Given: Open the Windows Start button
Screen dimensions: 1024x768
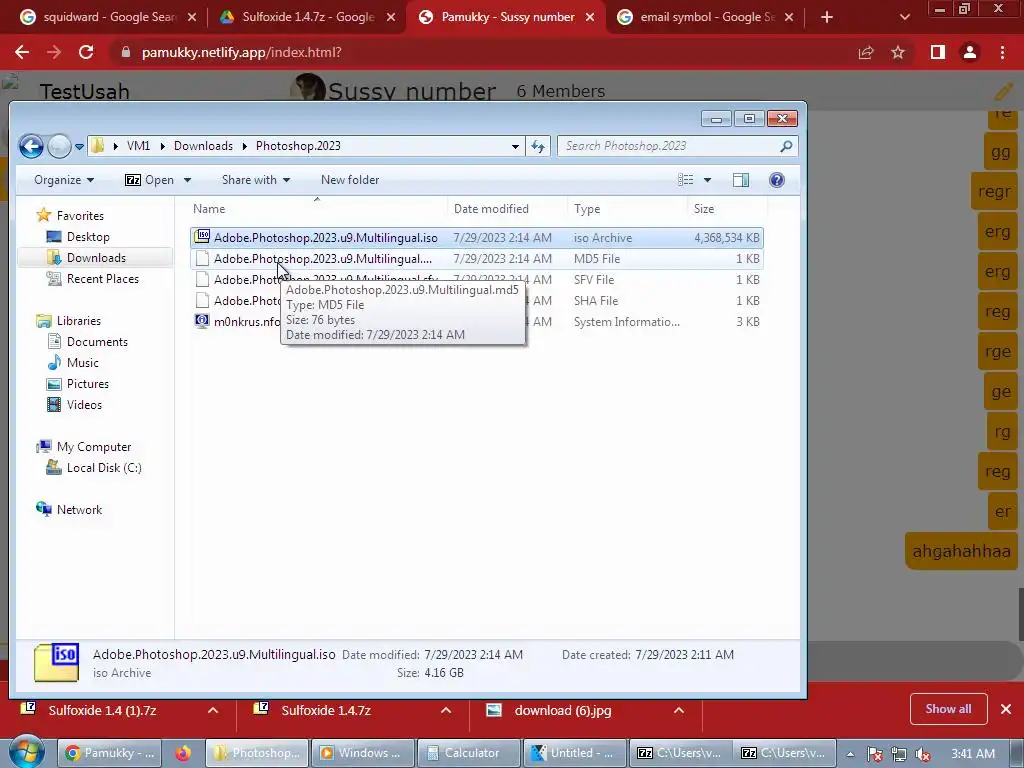Looking at the screenshot, I should pyautogui.click(x=26, y=751).
